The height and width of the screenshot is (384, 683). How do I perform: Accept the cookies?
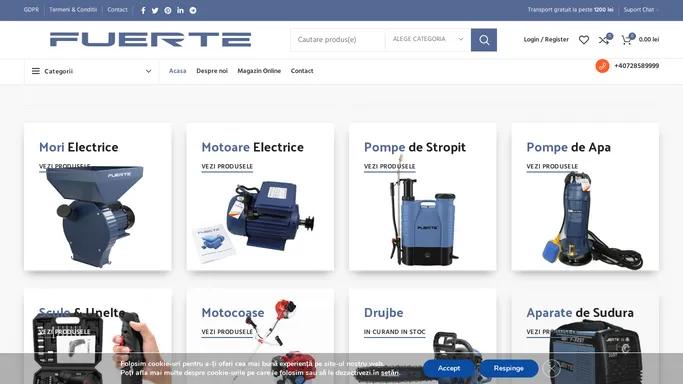[x=449, y=368]
